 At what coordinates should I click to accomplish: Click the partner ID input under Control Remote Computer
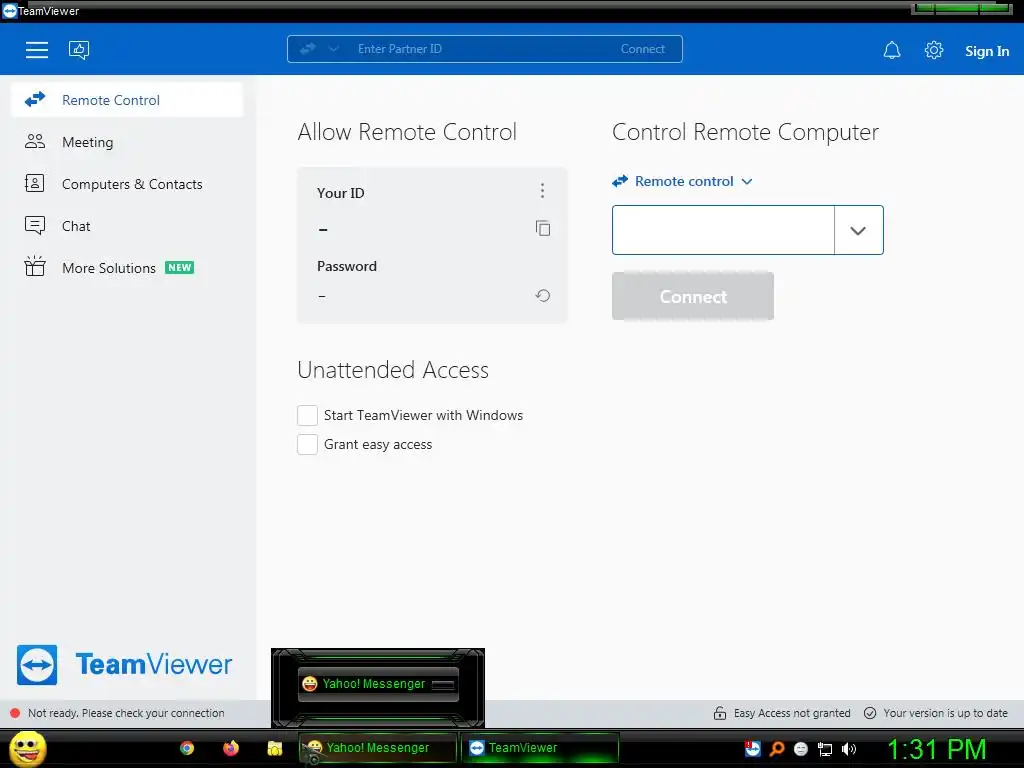point(723,230)
